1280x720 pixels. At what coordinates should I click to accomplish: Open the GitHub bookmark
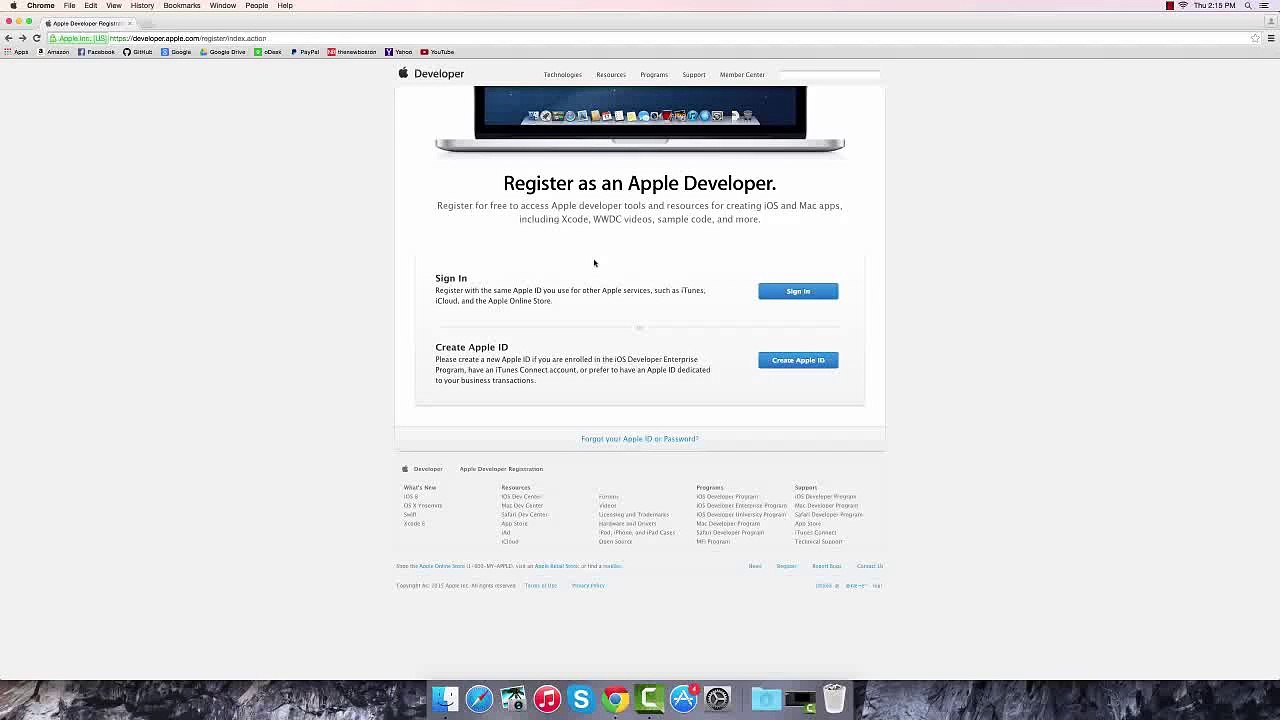(138, 52)
